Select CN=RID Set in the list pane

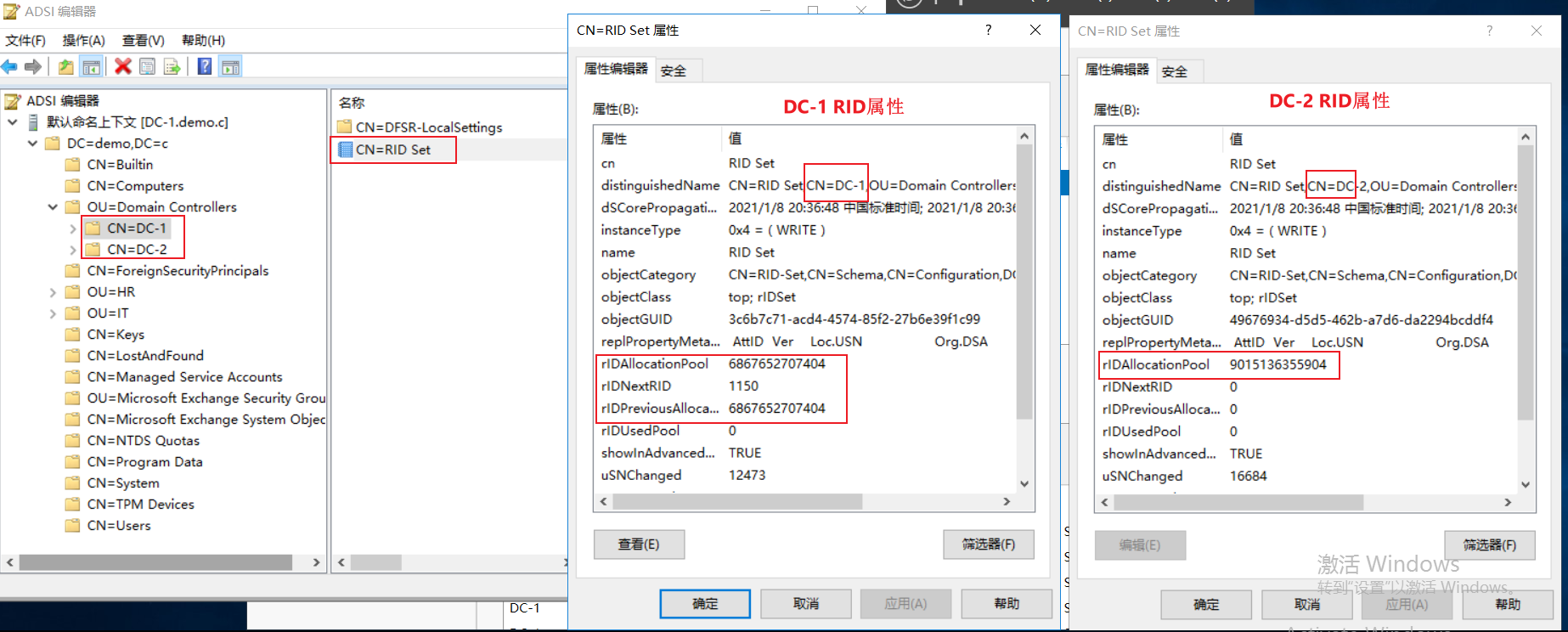coord(393,150)
